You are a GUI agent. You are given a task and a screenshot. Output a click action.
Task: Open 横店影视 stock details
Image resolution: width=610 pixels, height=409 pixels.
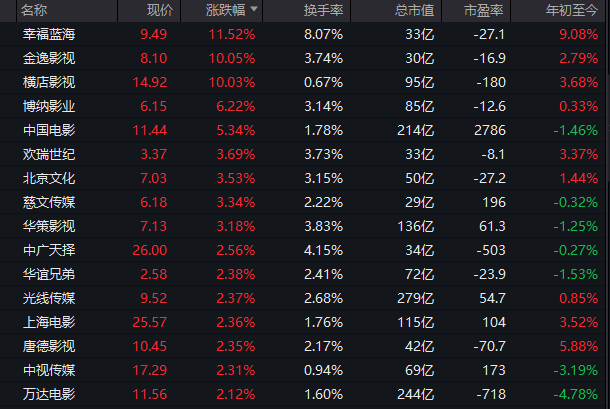[x=49, y=82]
